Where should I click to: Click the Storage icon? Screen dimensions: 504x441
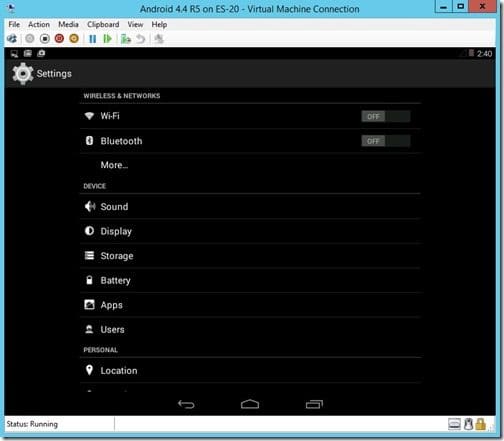89,255
